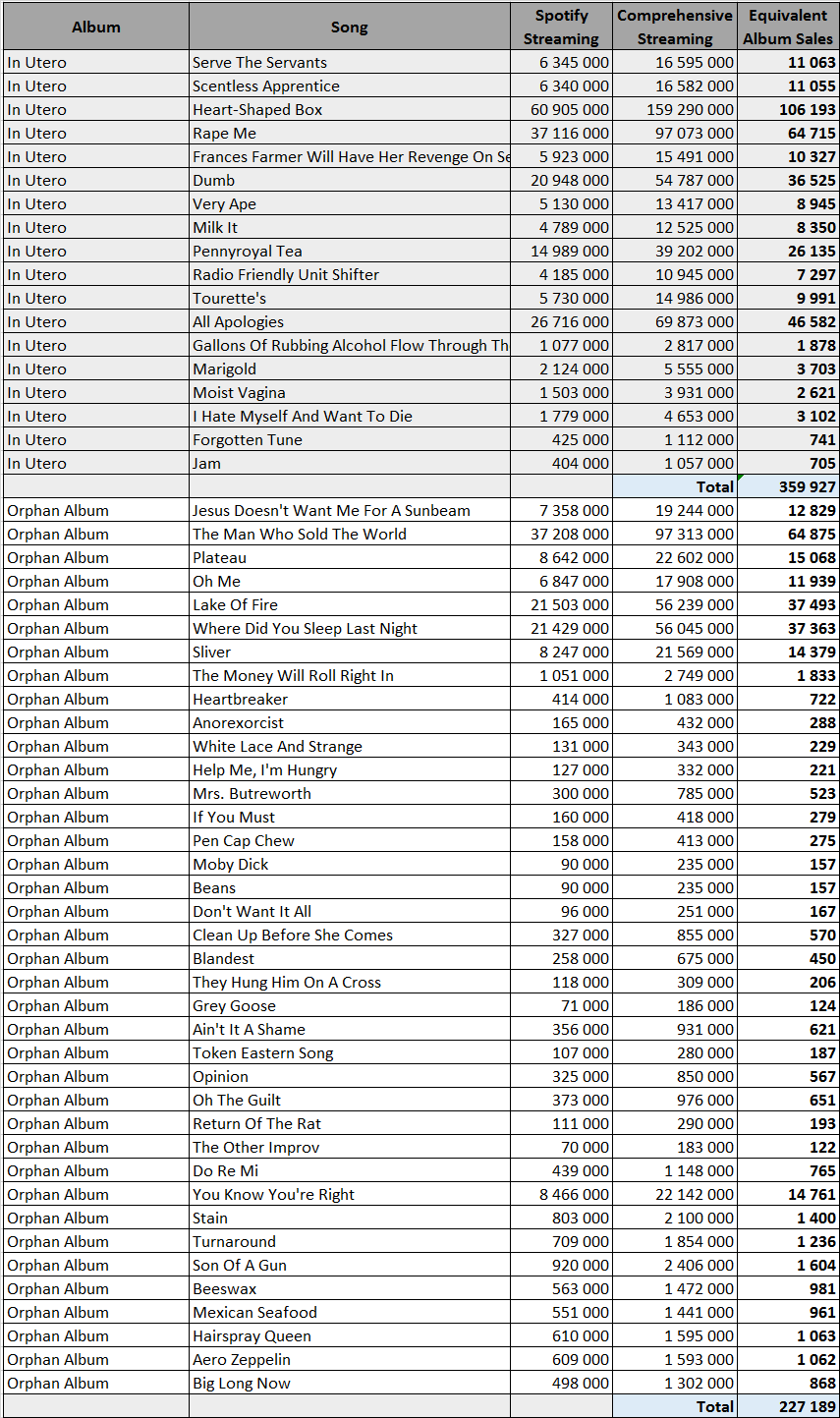Select the Ain't It A Shame cell
Viewport: 840px width, 1418px height.
pyautogui.click(x=349, y=1029)
